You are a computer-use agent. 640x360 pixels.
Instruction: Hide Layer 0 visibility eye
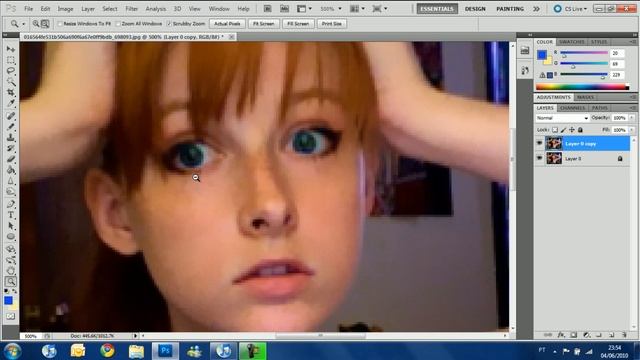[x=539, y=158]
